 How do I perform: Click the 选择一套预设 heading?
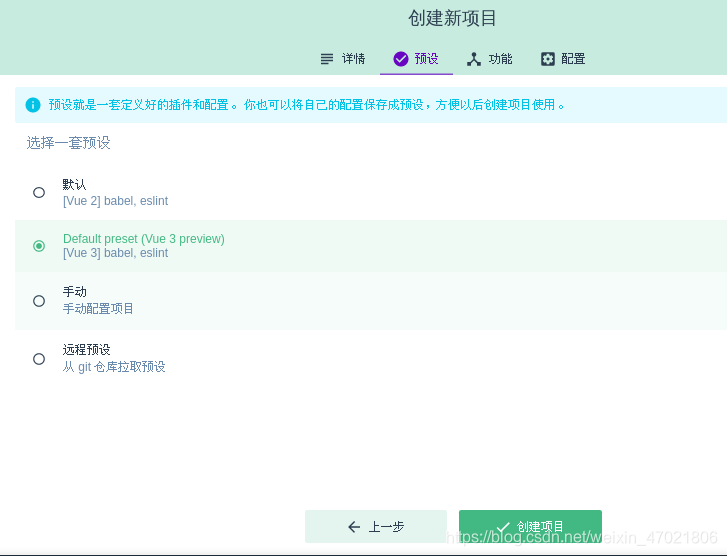click(69, 143)
